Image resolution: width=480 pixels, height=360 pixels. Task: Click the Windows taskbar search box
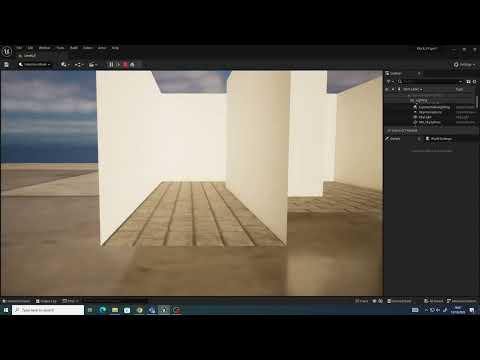click(x=48, y=310)
